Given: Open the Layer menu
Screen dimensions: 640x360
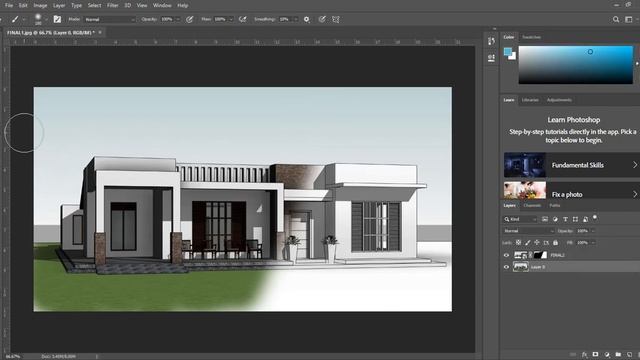Looking at the screenshot, I should (x=59, y=5).
